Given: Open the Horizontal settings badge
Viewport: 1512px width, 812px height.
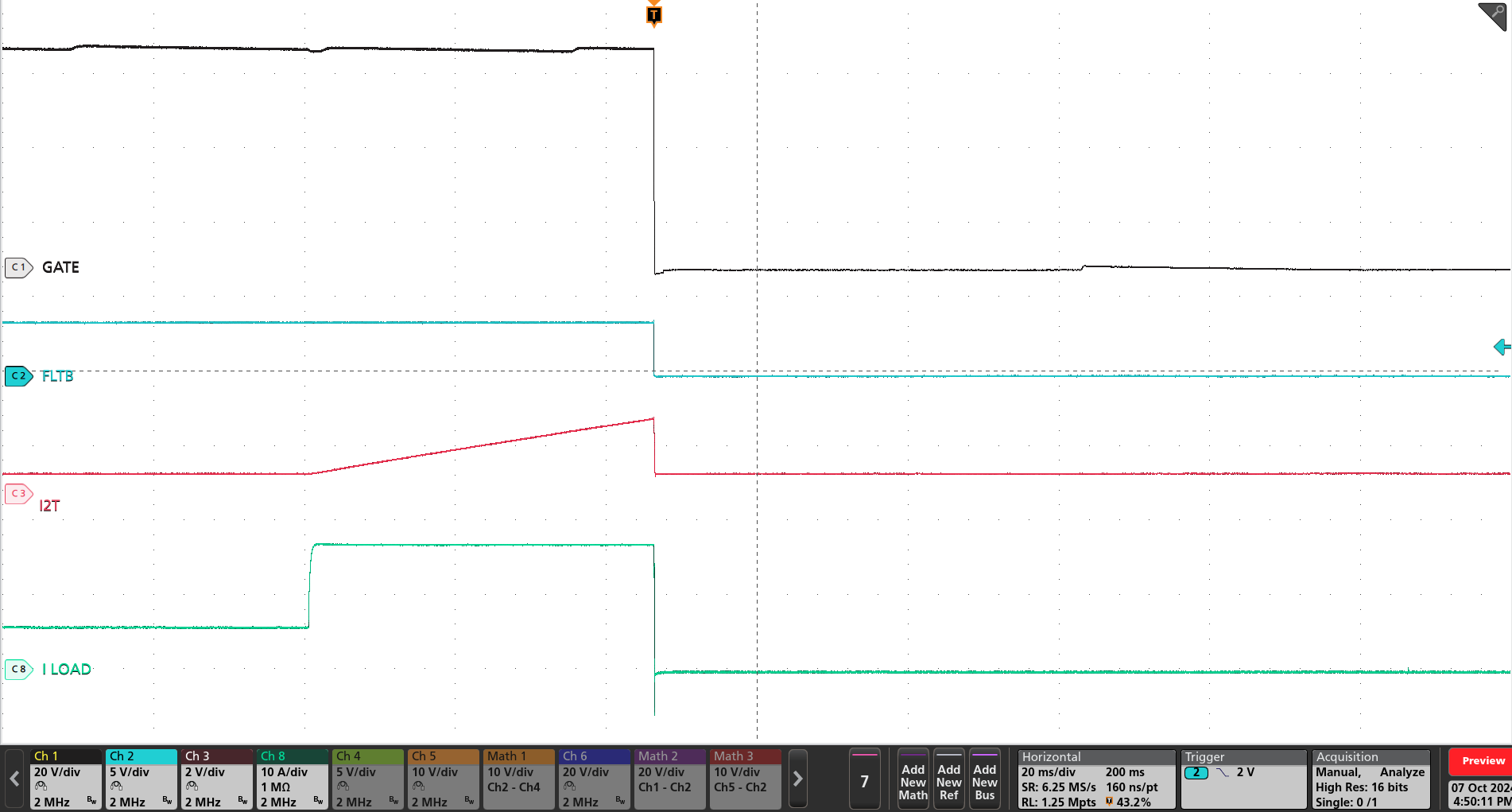Looking at the screenshot, I should (1051, 756).
